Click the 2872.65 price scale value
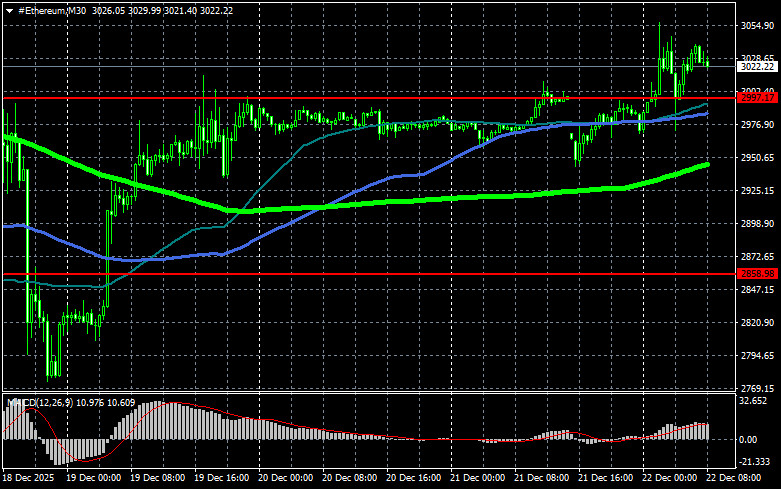 (x=757, y=256)
